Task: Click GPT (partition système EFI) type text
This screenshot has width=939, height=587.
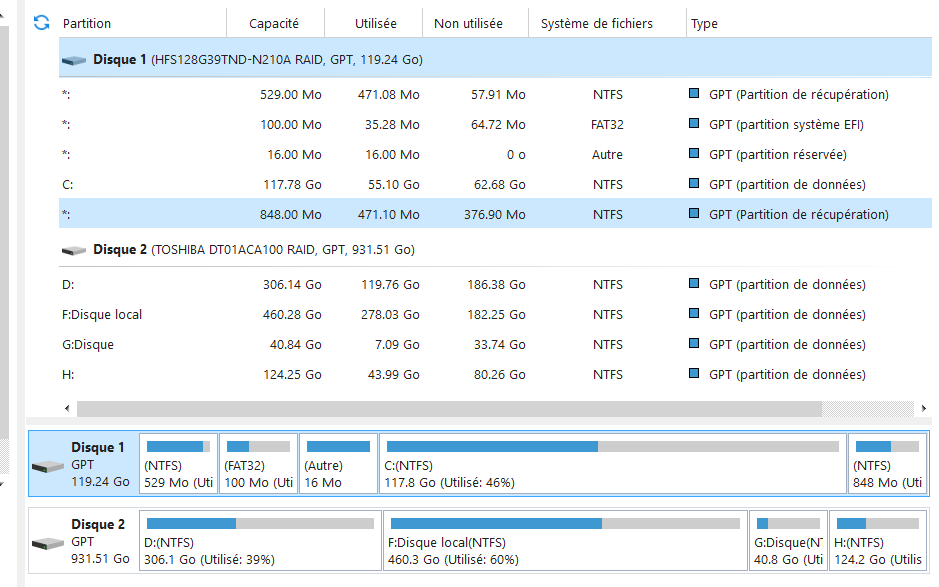Action: 786,125
